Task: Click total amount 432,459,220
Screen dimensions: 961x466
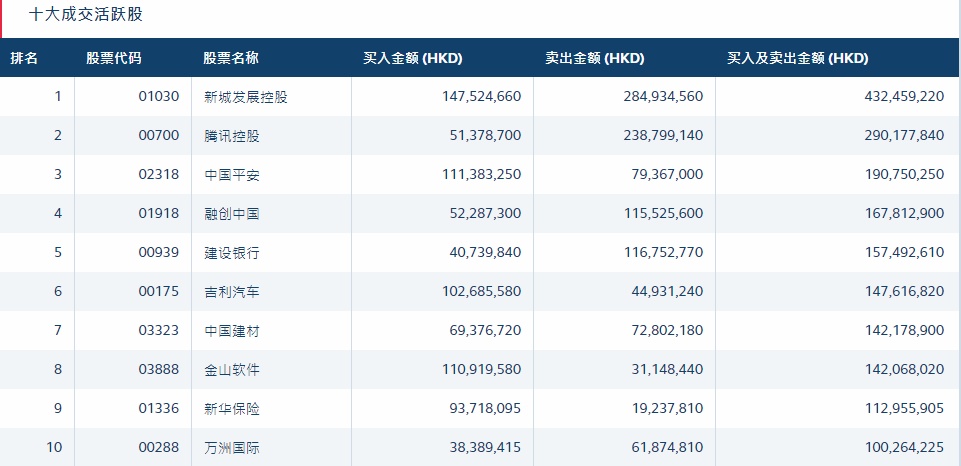Action: pyautogui.click(x=905, y=96)
